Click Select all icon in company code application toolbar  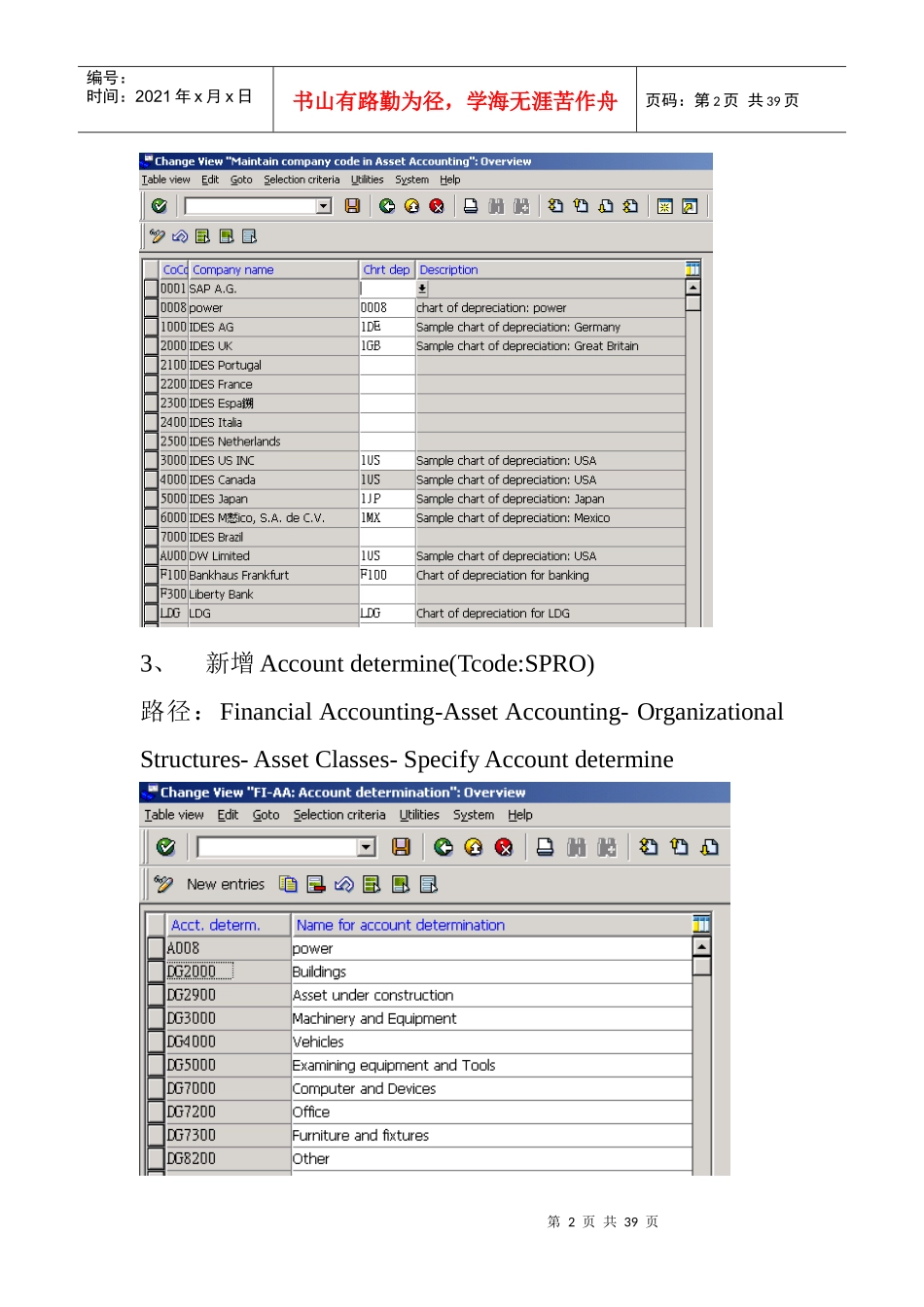202,236
